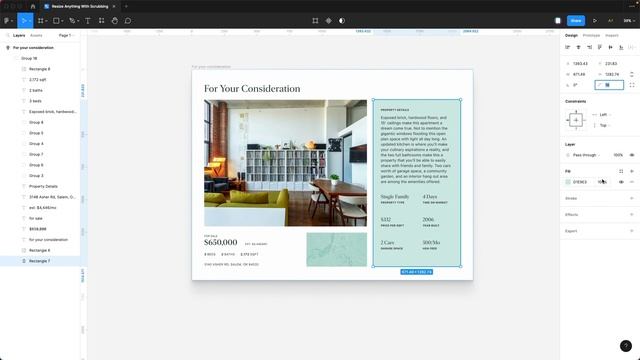Select the Pen tool
This screenshot has width=640, height=360.
click(x=72, y=20)
